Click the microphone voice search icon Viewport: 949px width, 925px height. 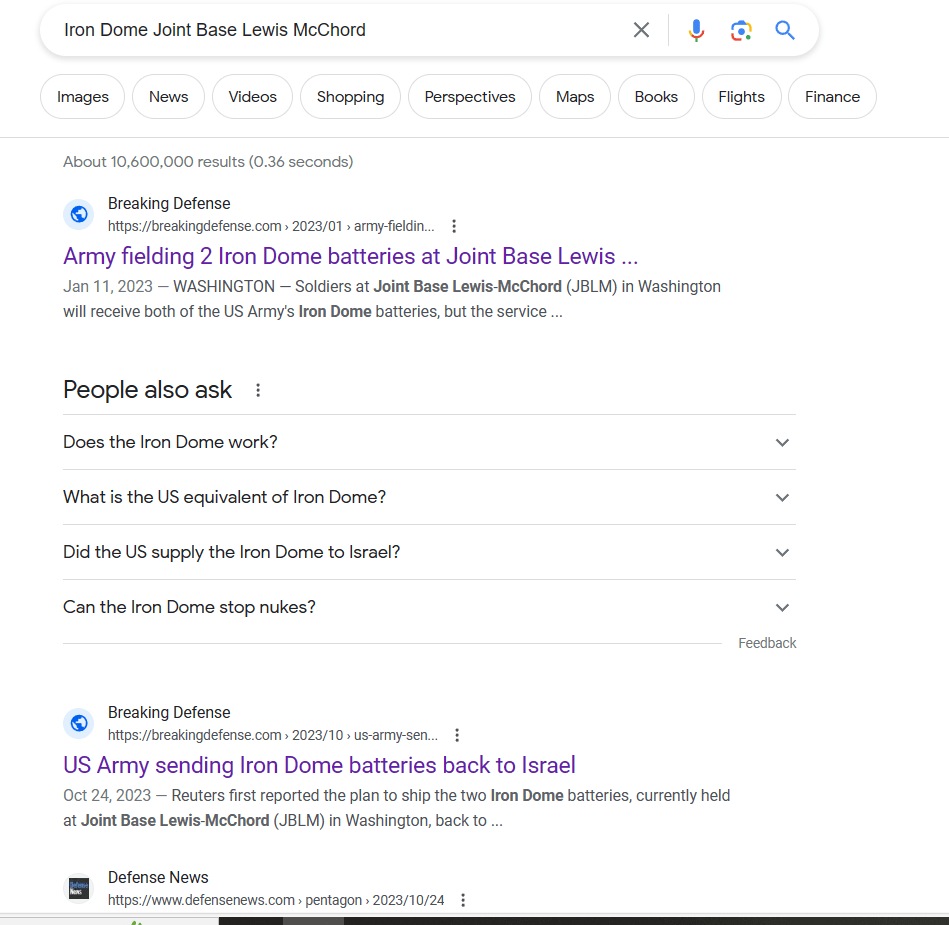point(696,30)
